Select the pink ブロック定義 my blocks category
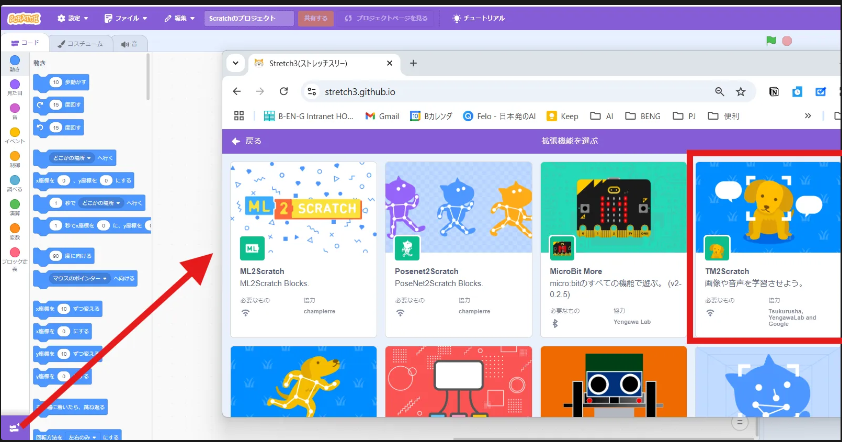 tap(15, 259)
